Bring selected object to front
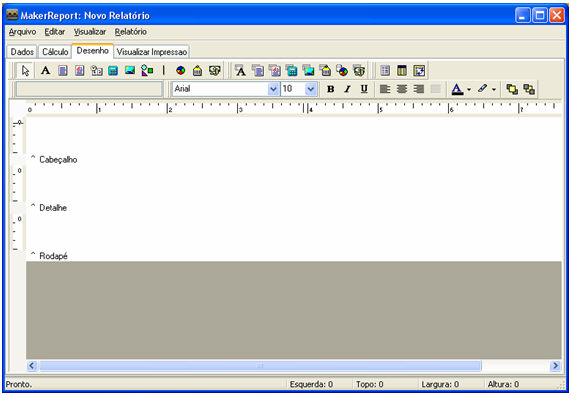572x396 pixels. click(x=512, y=89)
